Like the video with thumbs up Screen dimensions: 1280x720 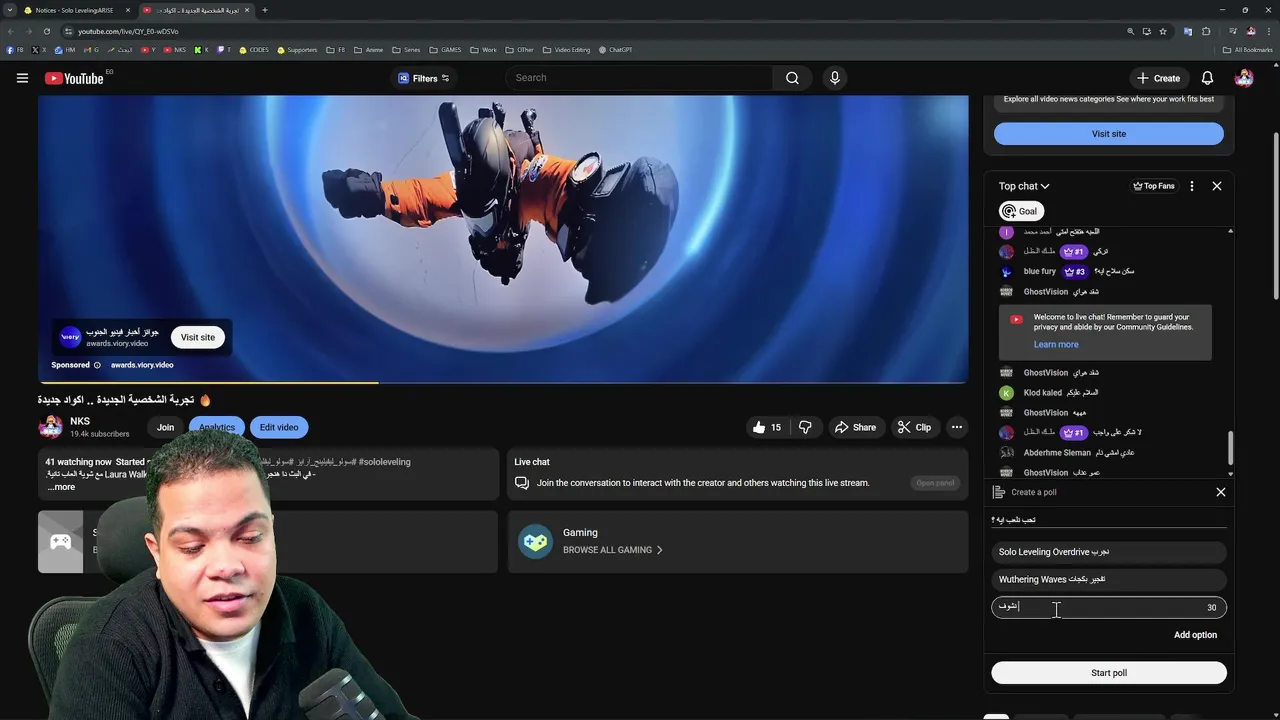767,427
